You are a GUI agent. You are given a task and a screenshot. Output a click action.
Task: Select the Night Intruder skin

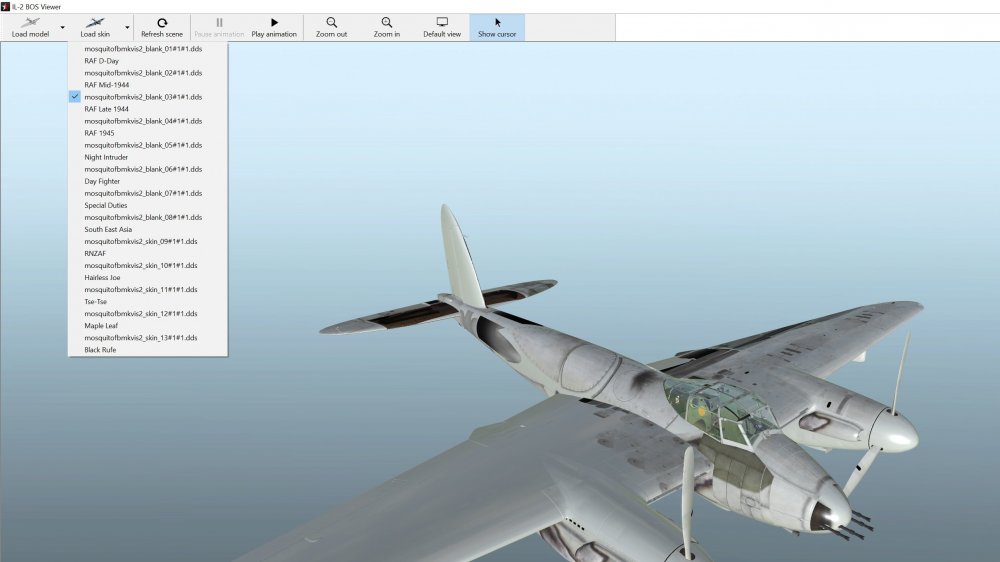tap(106, 157)
